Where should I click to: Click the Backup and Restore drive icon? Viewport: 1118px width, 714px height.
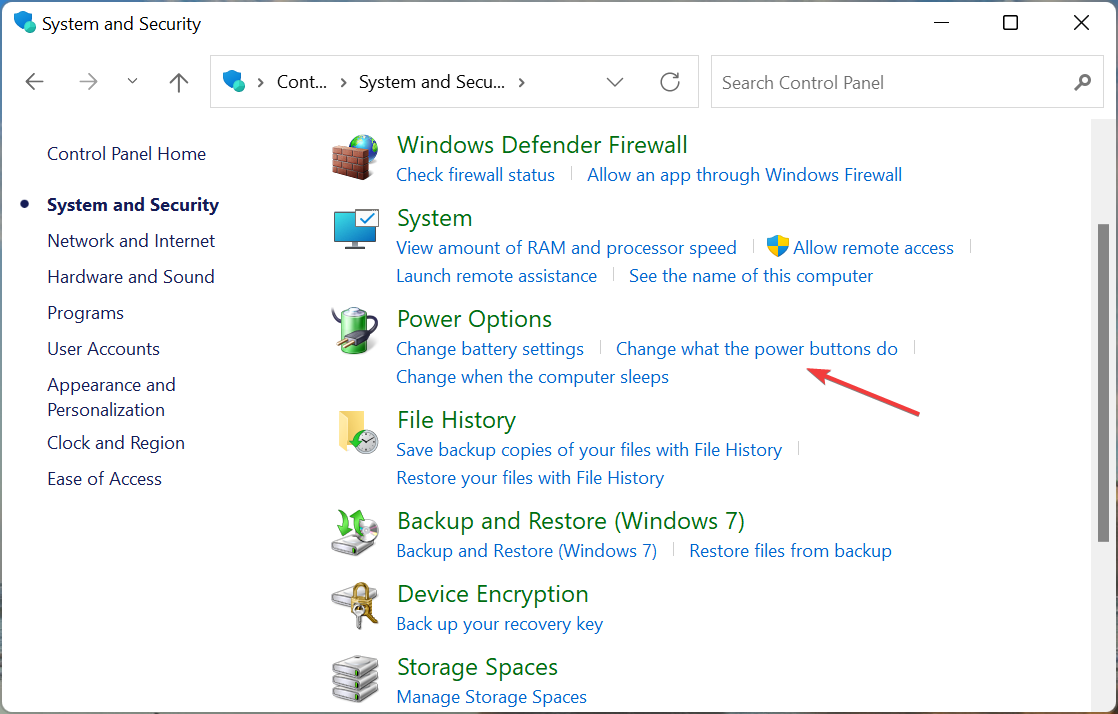click(355, 532)
